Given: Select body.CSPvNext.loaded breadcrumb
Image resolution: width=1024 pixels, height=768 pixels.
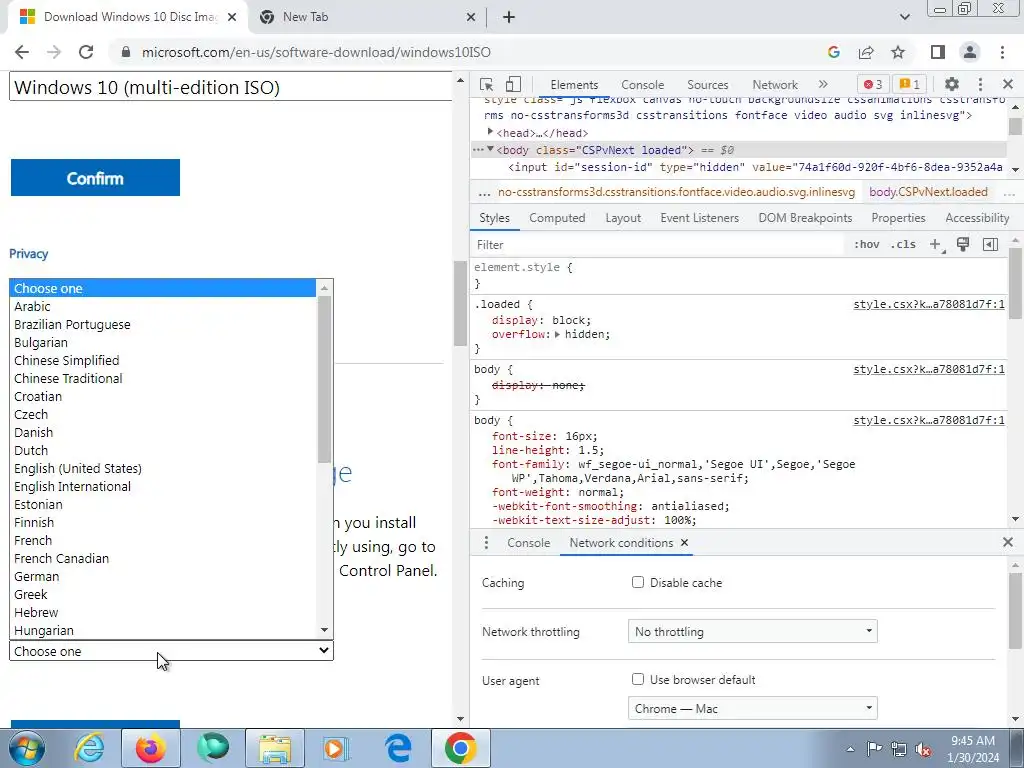Looking at the screenshot, I should coord(928,192).
